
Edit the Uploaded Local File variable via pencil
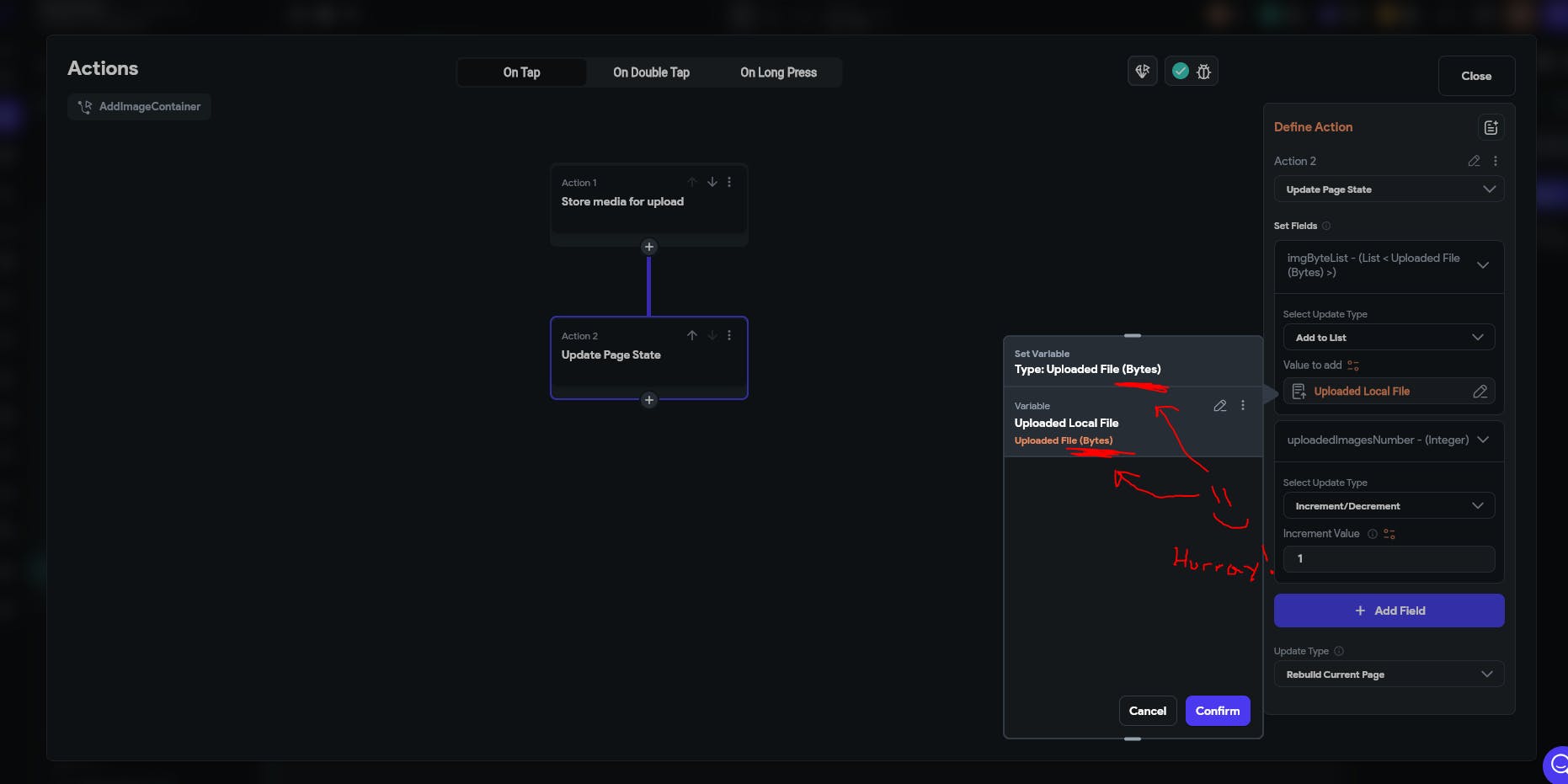click(x=1219, y=406)
